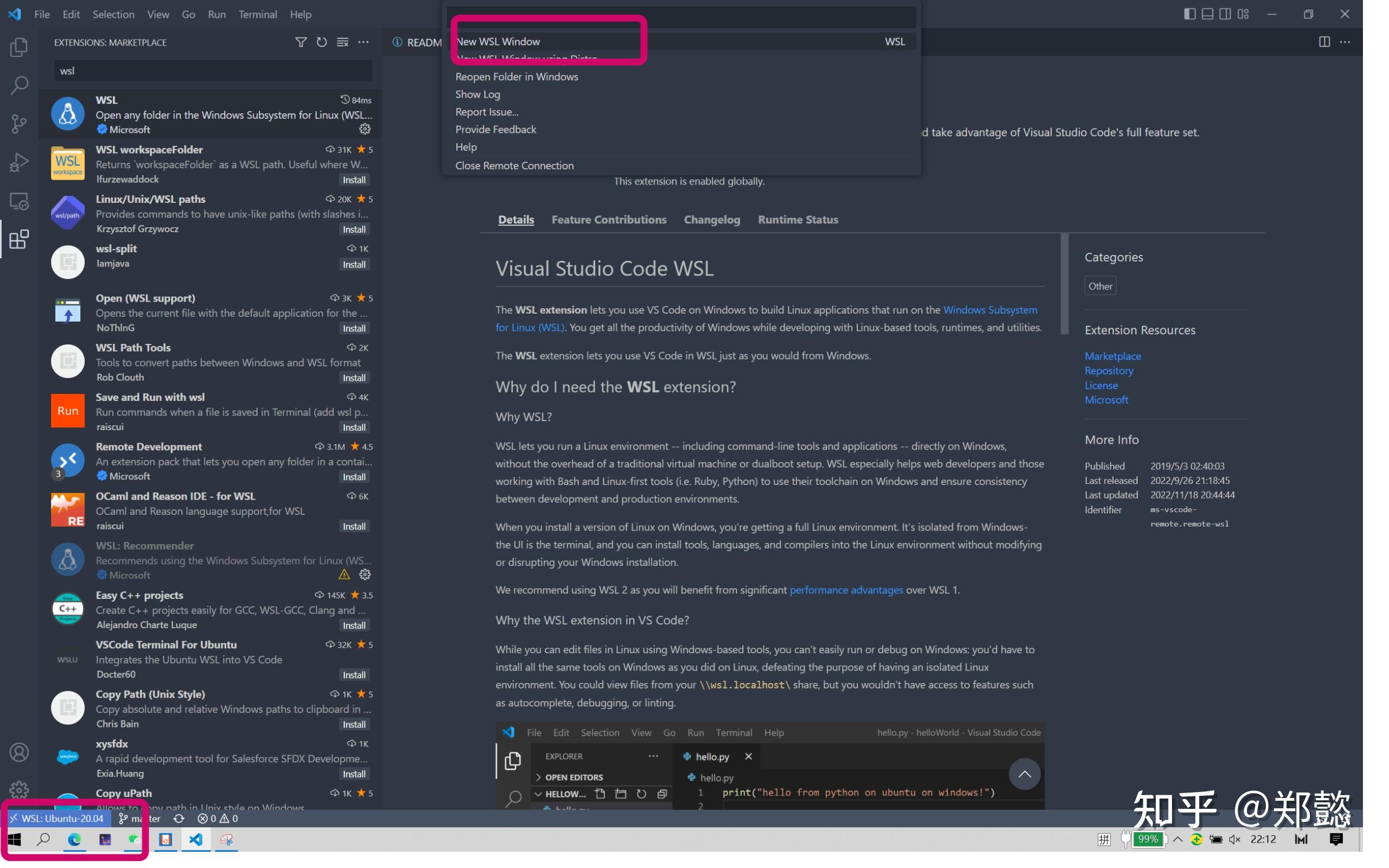Image resolution: width=1389 pixels, height=868 pixels.
Task: Open Marketplace resource link
Action: click(x=1112, y=356)
